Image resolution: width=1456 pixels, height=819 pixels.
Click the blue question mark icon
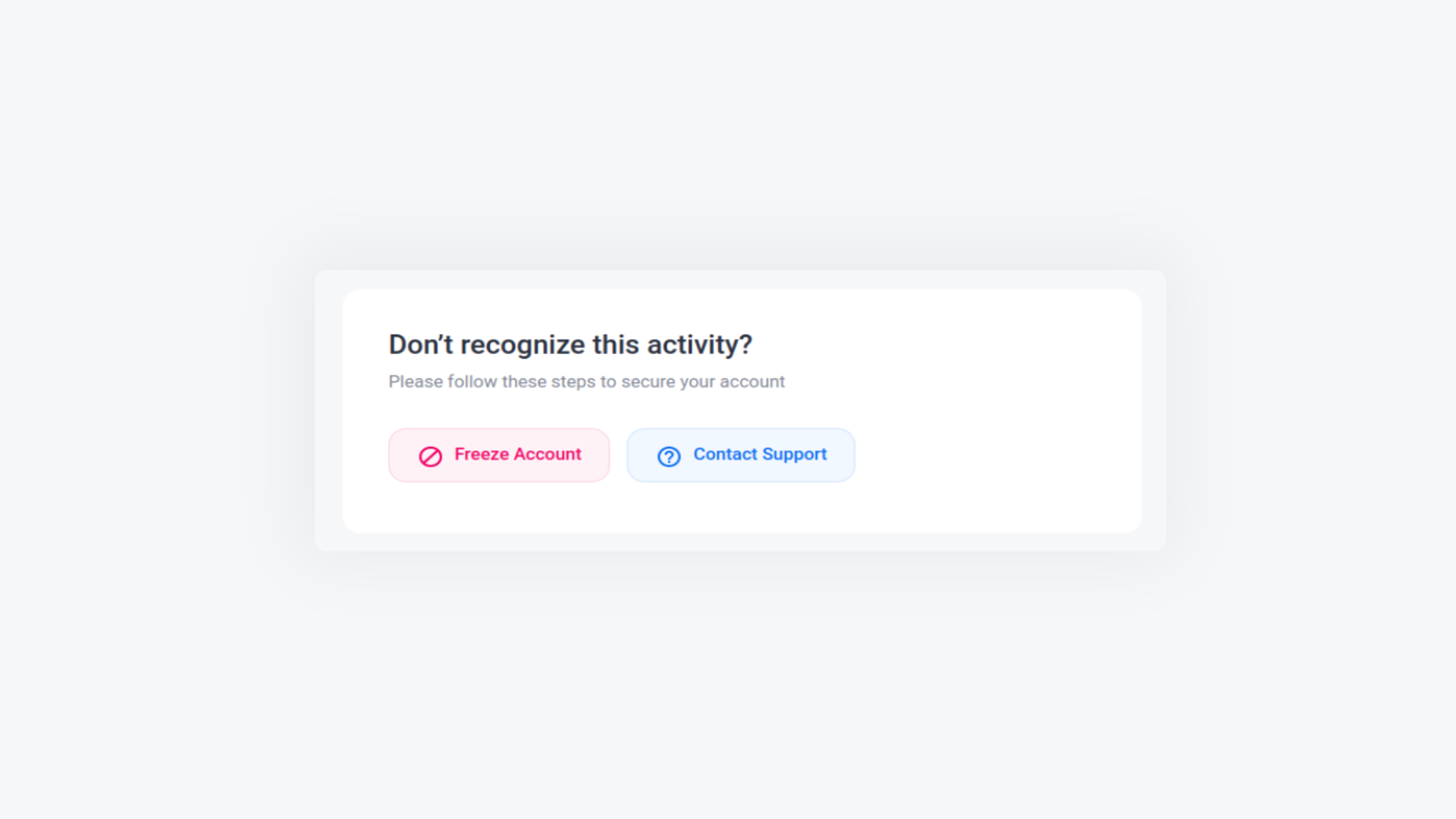(669, 457)
